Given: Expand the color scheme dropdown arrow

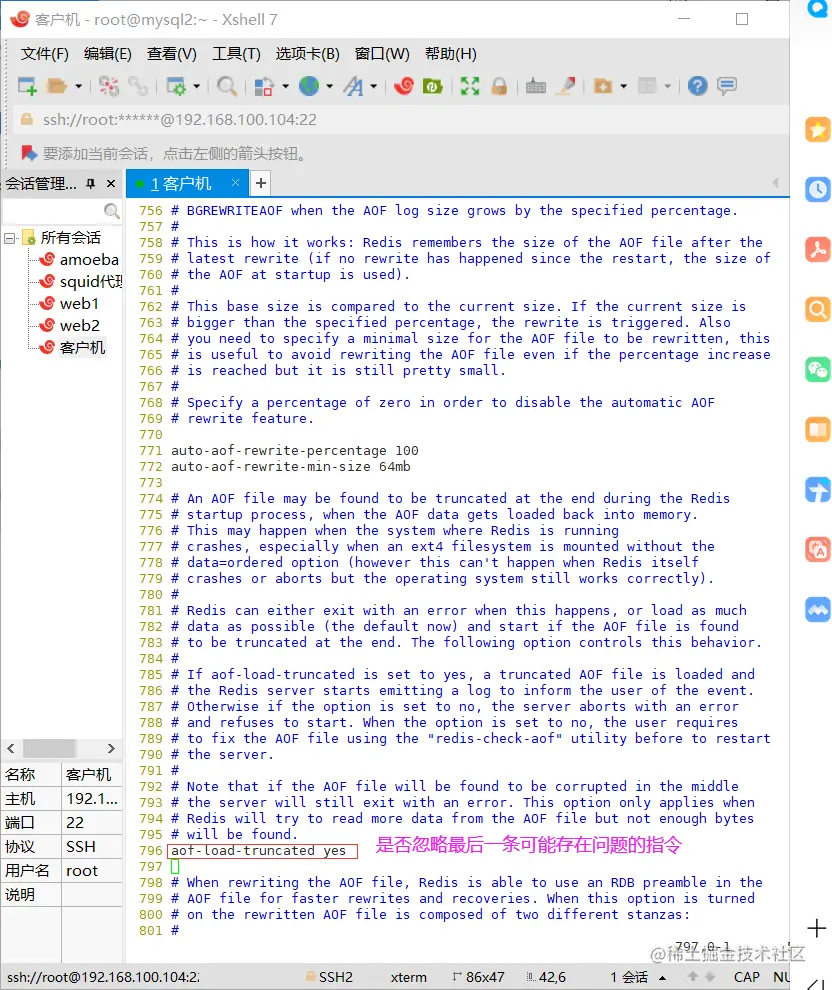Looking at the screenshot, I should [285, 86].
